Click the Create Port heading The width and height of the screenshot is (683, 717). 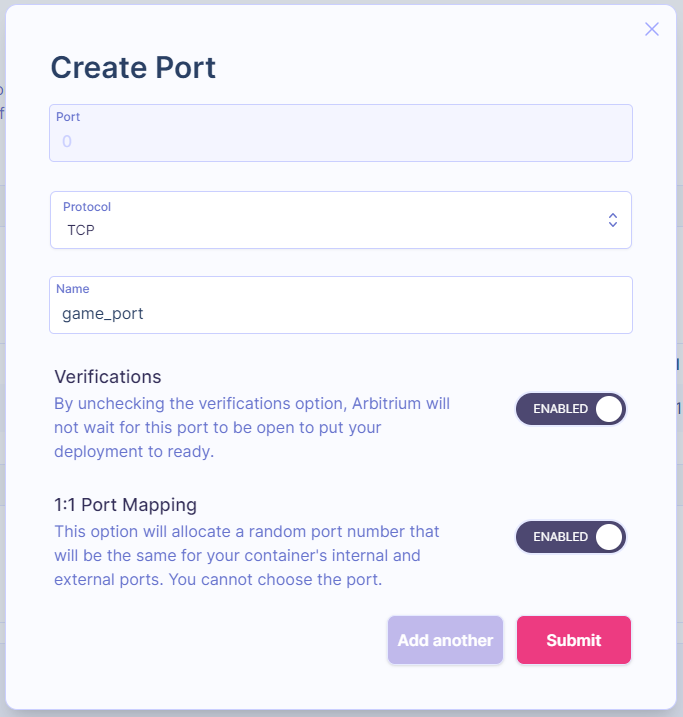(x=133, y=68)
